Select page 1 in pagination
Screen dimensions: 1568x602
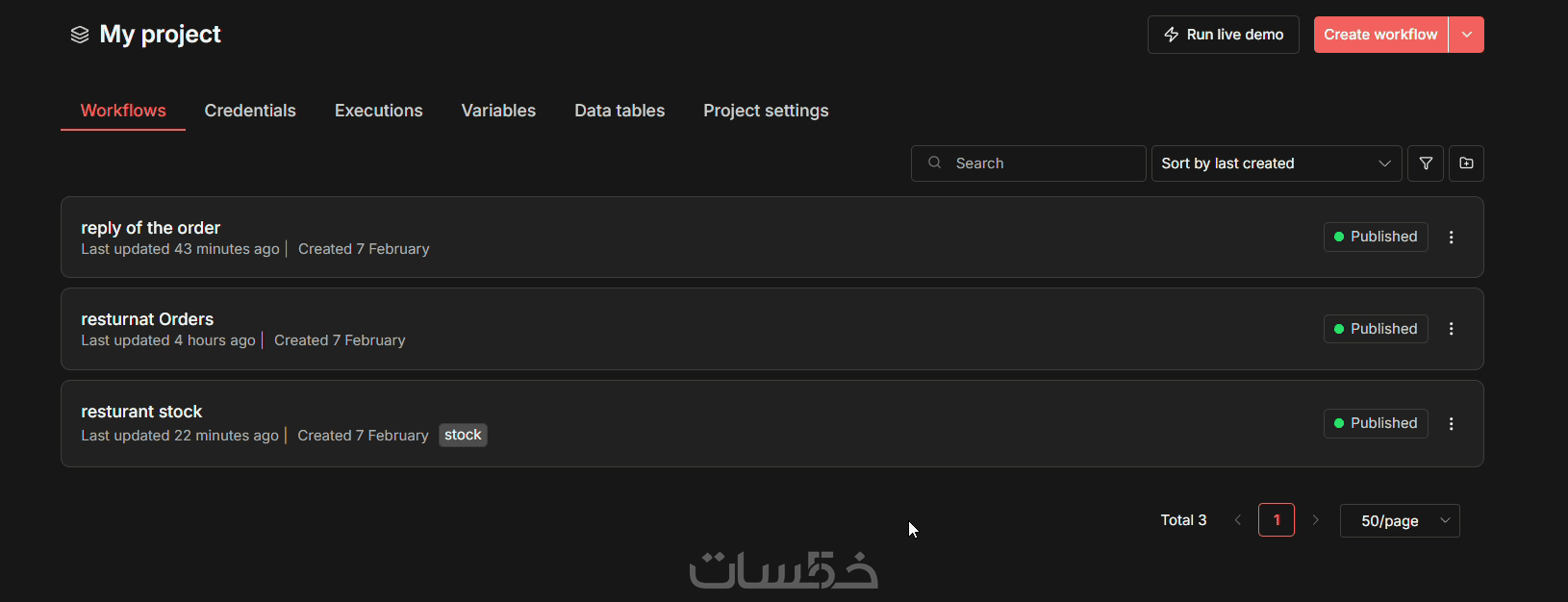(1277, 520)
